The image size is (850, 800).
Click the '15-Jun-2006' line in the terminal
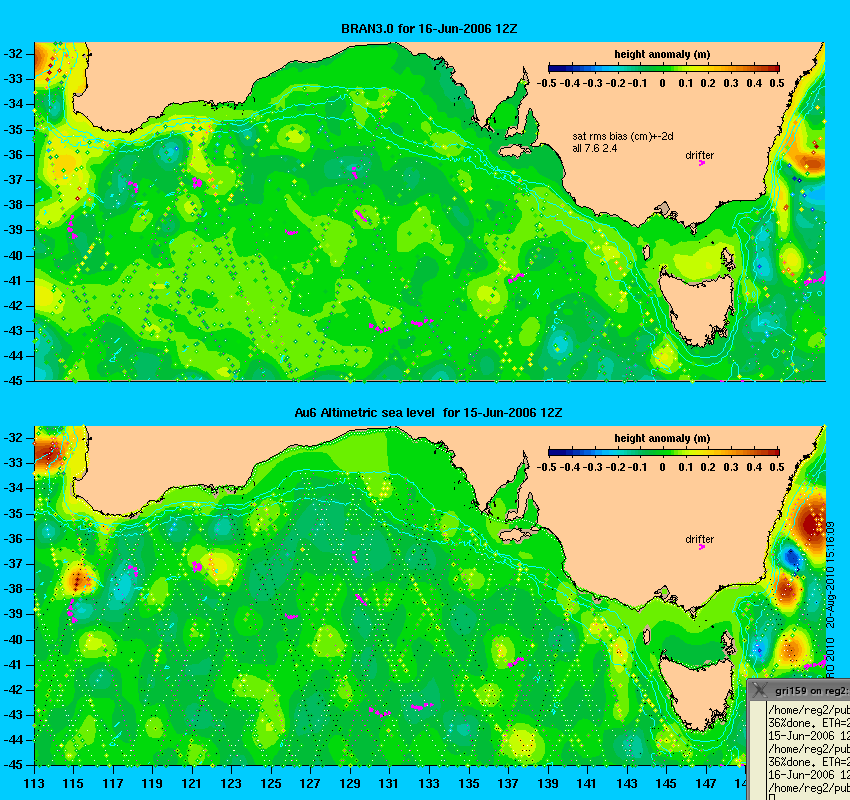click(x=809, y=736)
